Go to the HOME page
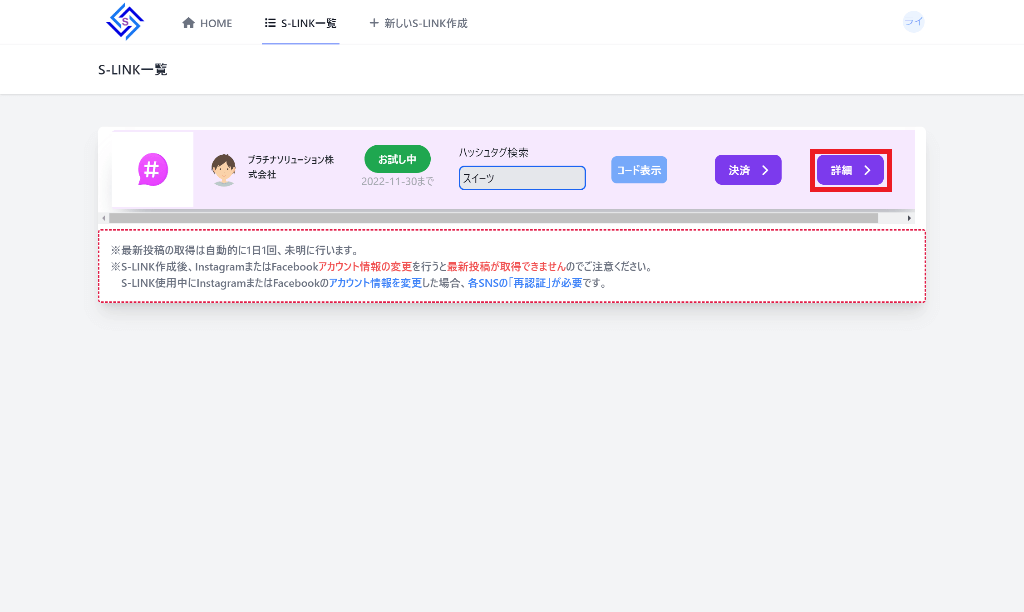The width and height of the screenshot is (1024, 612). tap(207, 23)
